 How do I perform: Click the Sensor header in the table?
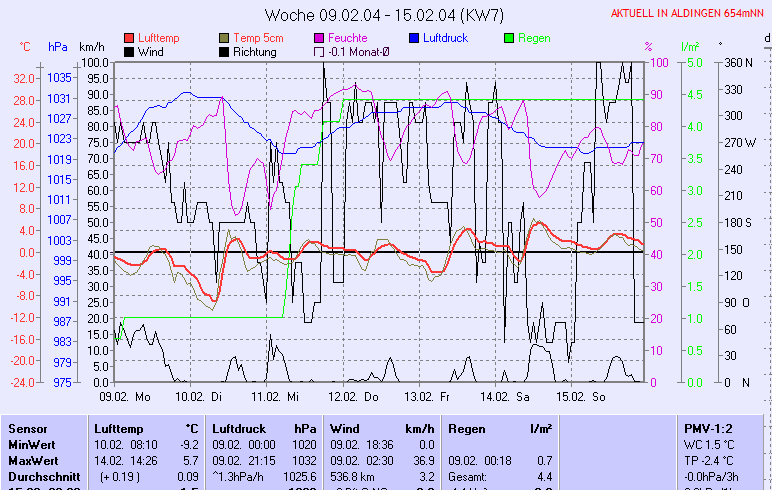click(28, 427)
